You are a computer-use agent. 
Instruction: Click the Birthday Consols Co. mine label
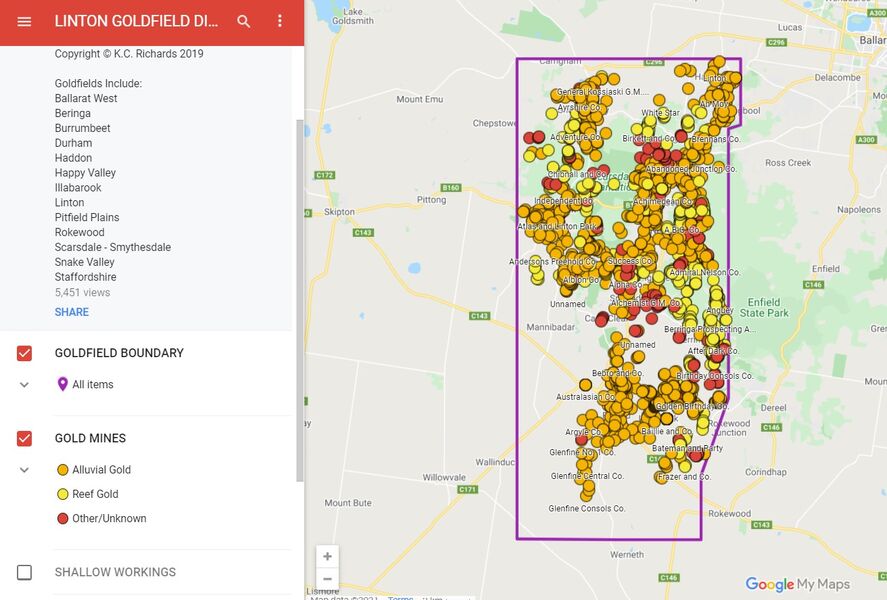[714, 376]
